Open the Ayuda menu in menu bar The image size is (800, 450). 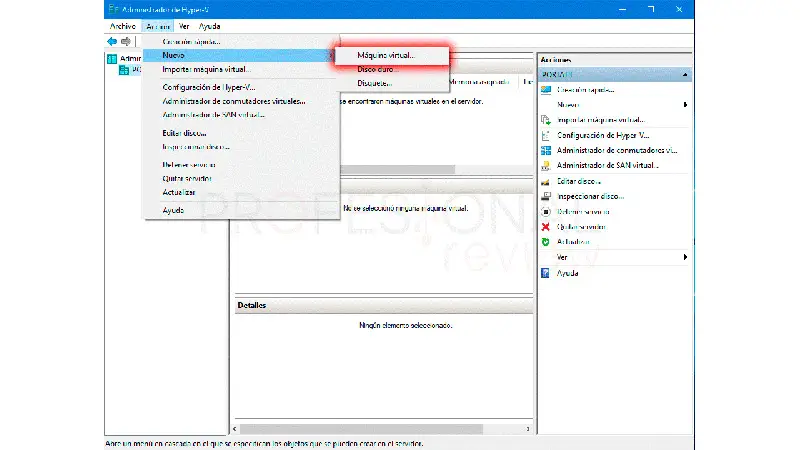tap(210, 26)
